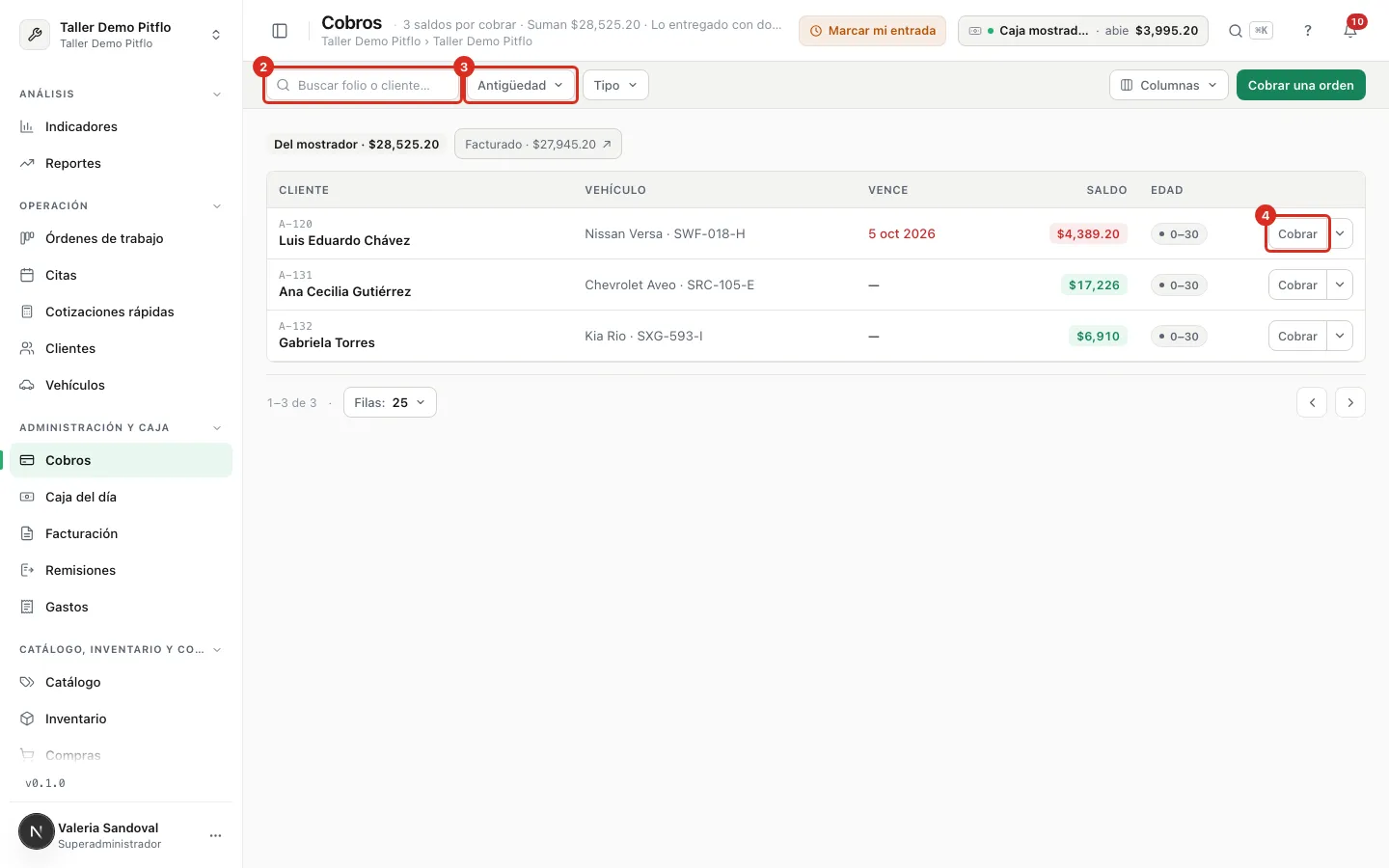Image resolution: width=1389 pixels, height=868 pixels.
Task: Expand Cobrar options for Gabriela Torres
Action: 1341,336
